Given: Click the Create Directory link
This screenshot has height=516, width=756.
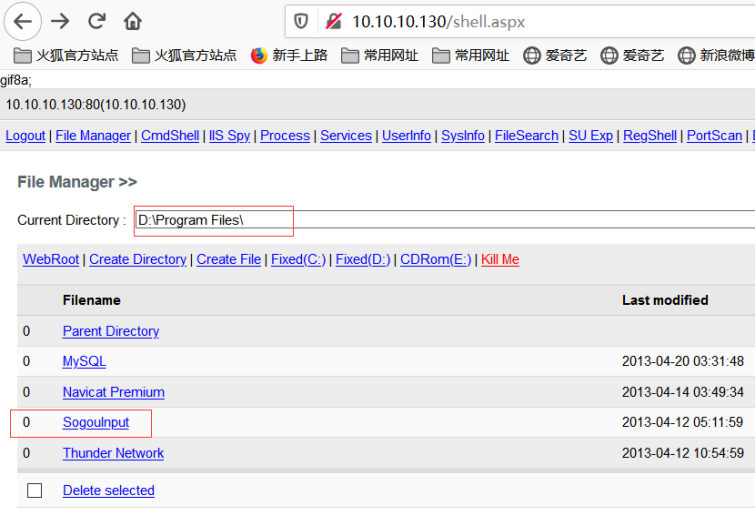Looking at the screenshot, I should pyautogui.click(x=137, y=259).
